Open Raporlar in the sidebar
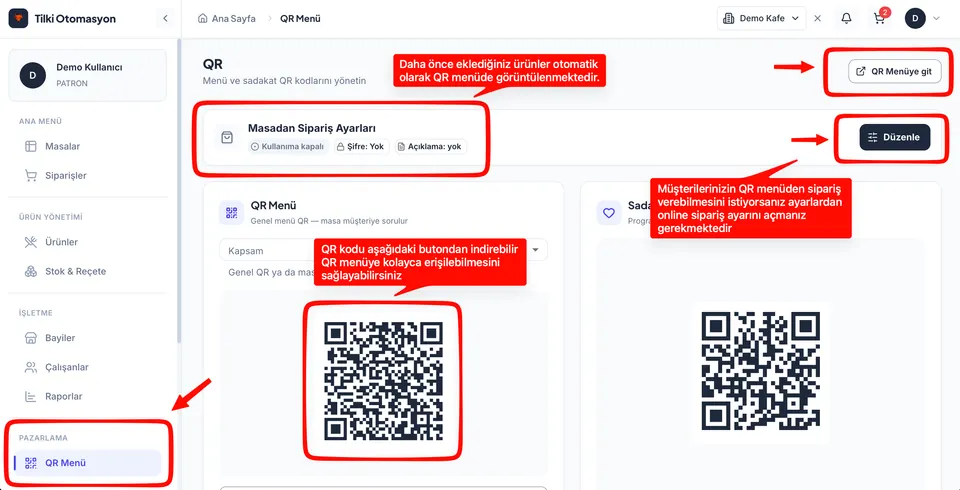The width and height of the screenshot is (960, 490). [x=87, y=396]
